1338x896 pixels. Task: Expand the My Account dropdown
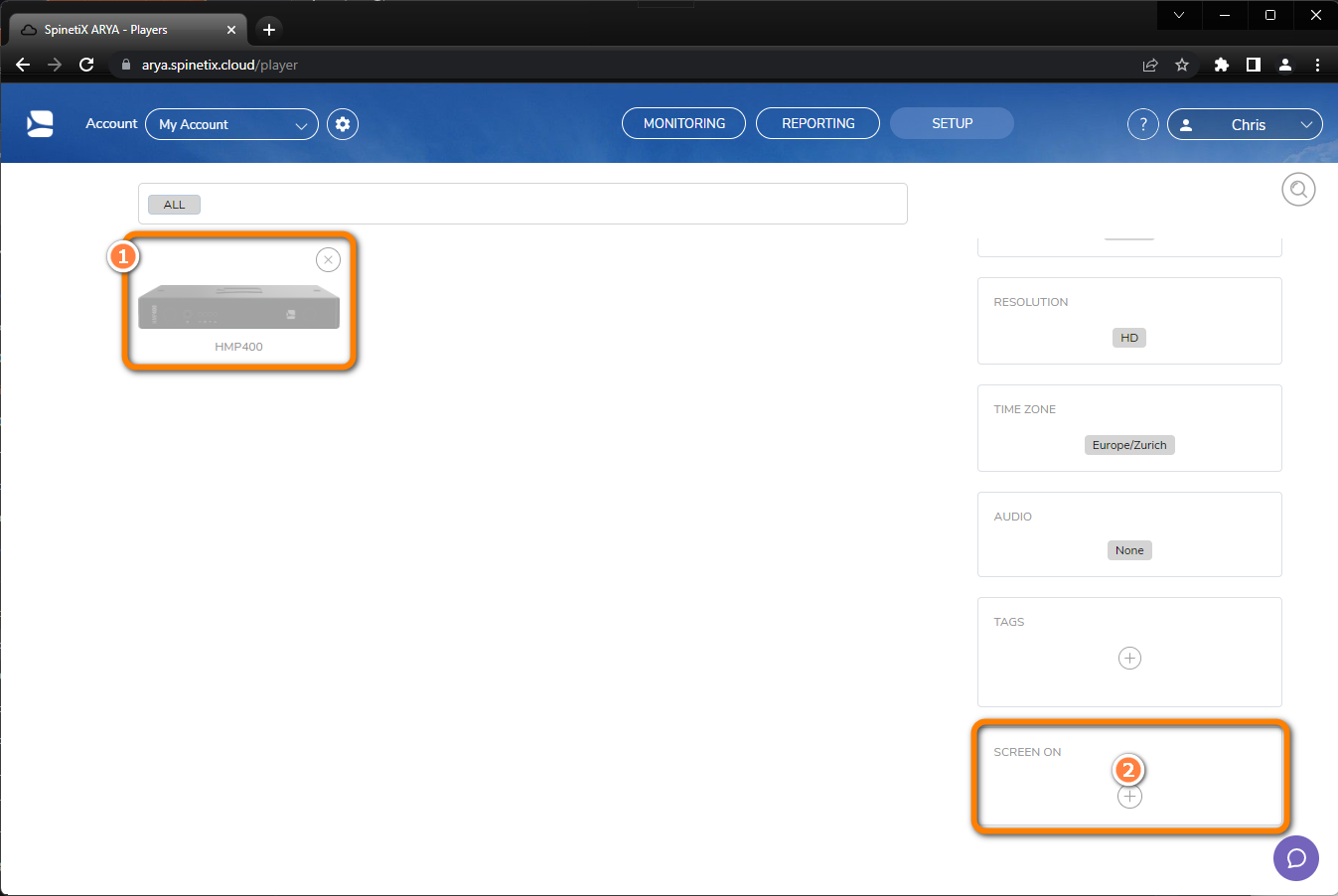tap(231, 124)
